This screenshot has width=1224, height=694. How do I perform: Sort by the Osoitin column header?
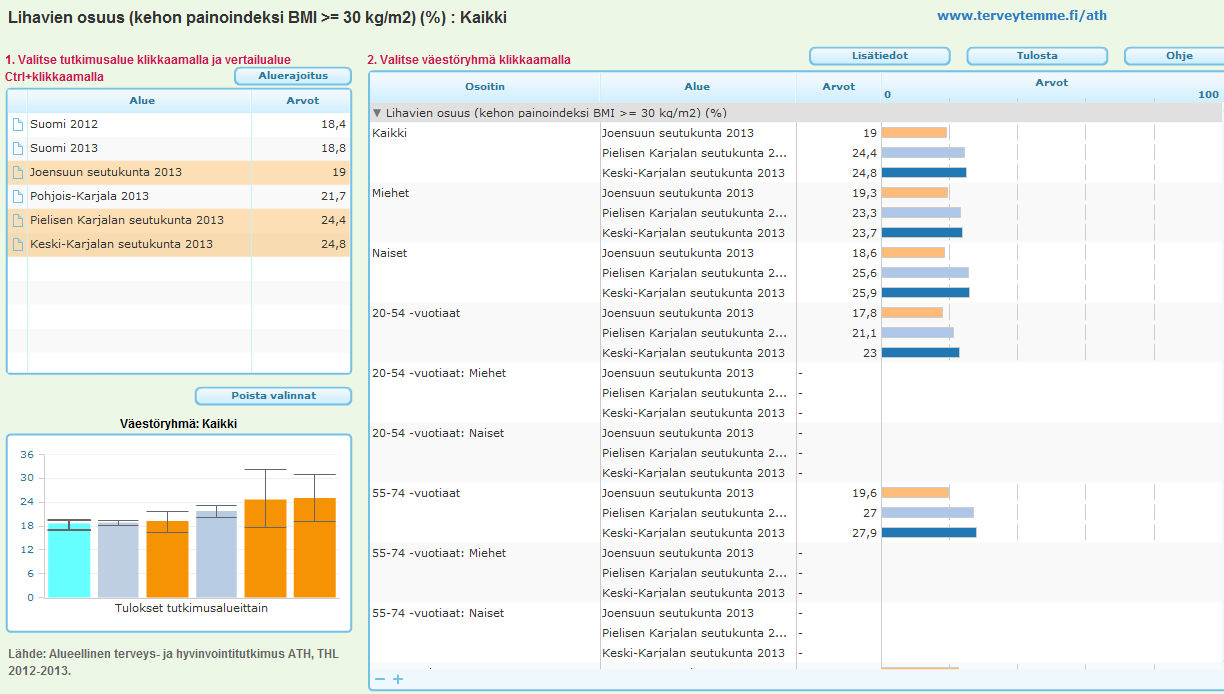pyautogui.click(x=485, y=87)
